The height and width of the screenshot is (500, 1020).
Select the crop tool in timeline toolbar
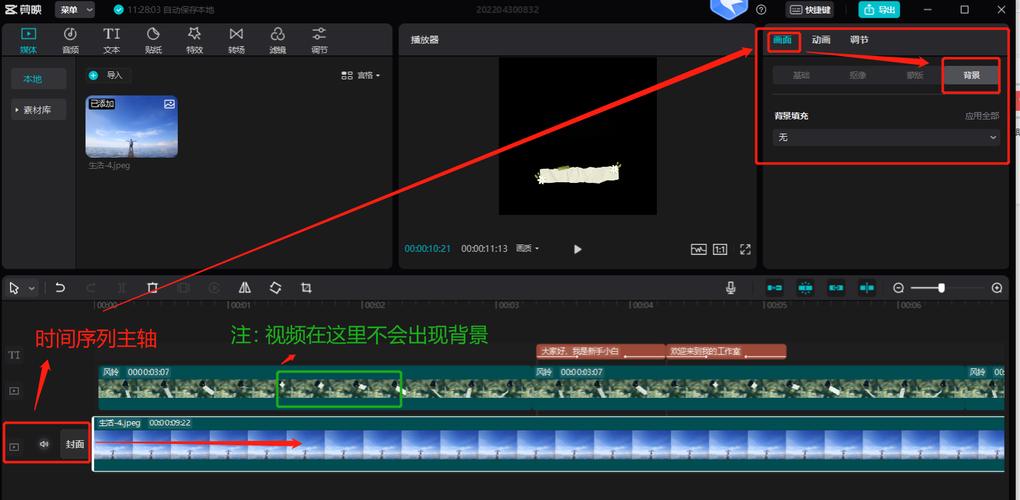click(306, 287)
